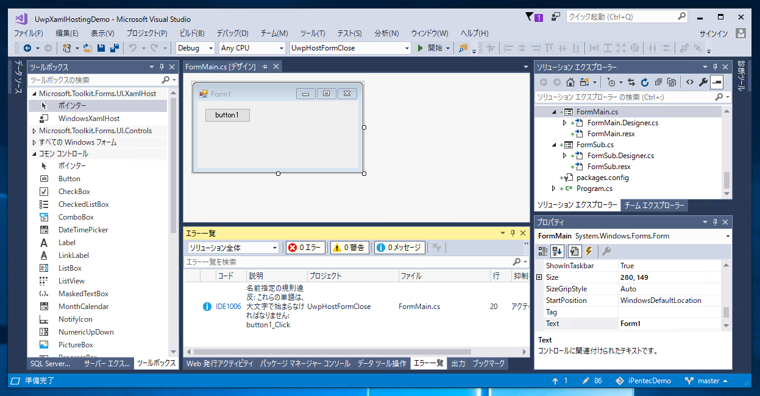
Task: Expand すべての Windows フォーム toolbox group
Action: (x=34, y=143)
